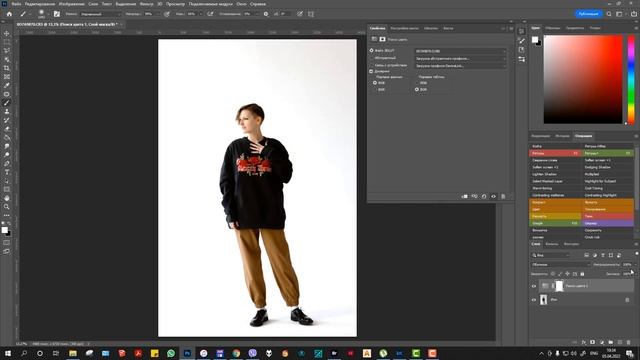
Task: Run the Highlight for Subject action
Action: 608,181
